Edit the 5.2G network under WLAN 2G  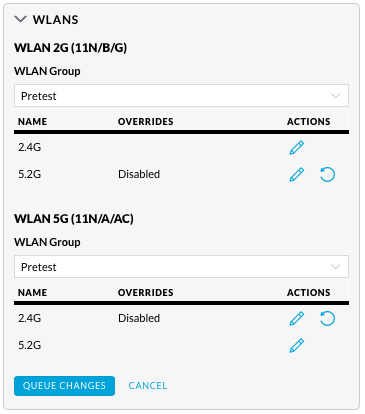(x=296, y=174)
